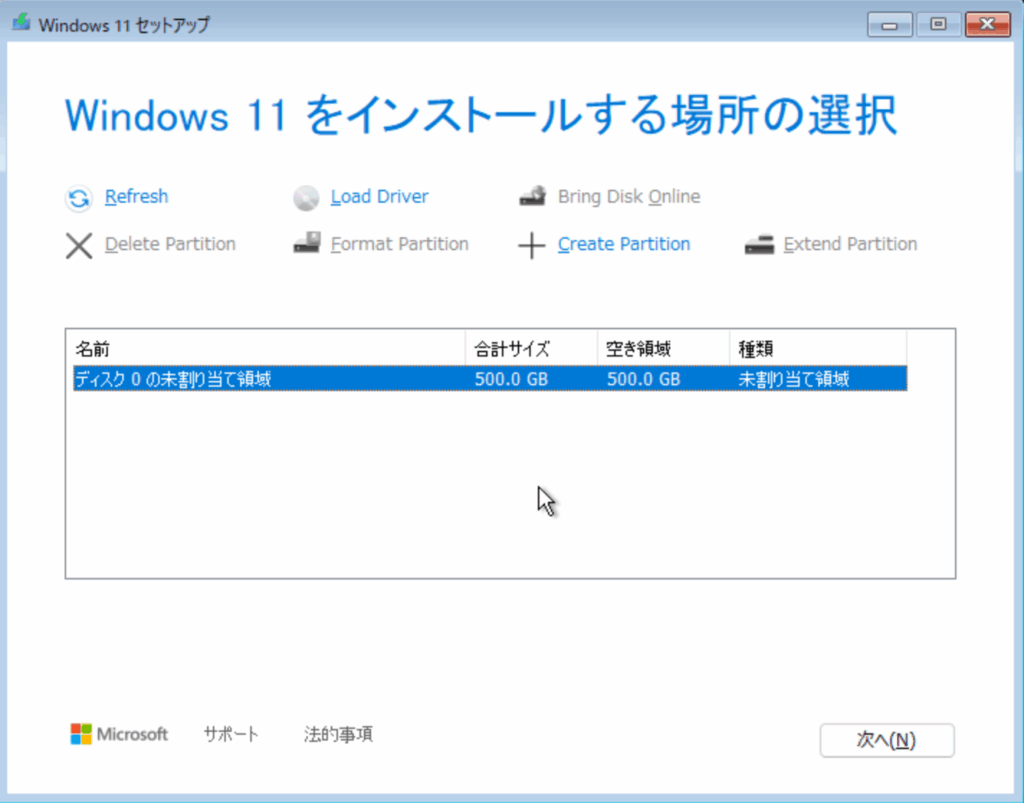Image resolution: width=1024 pixels, height=803 pixels.
Task: Sort by the 合計サイズ column header
Action: (x=531, y=349)
